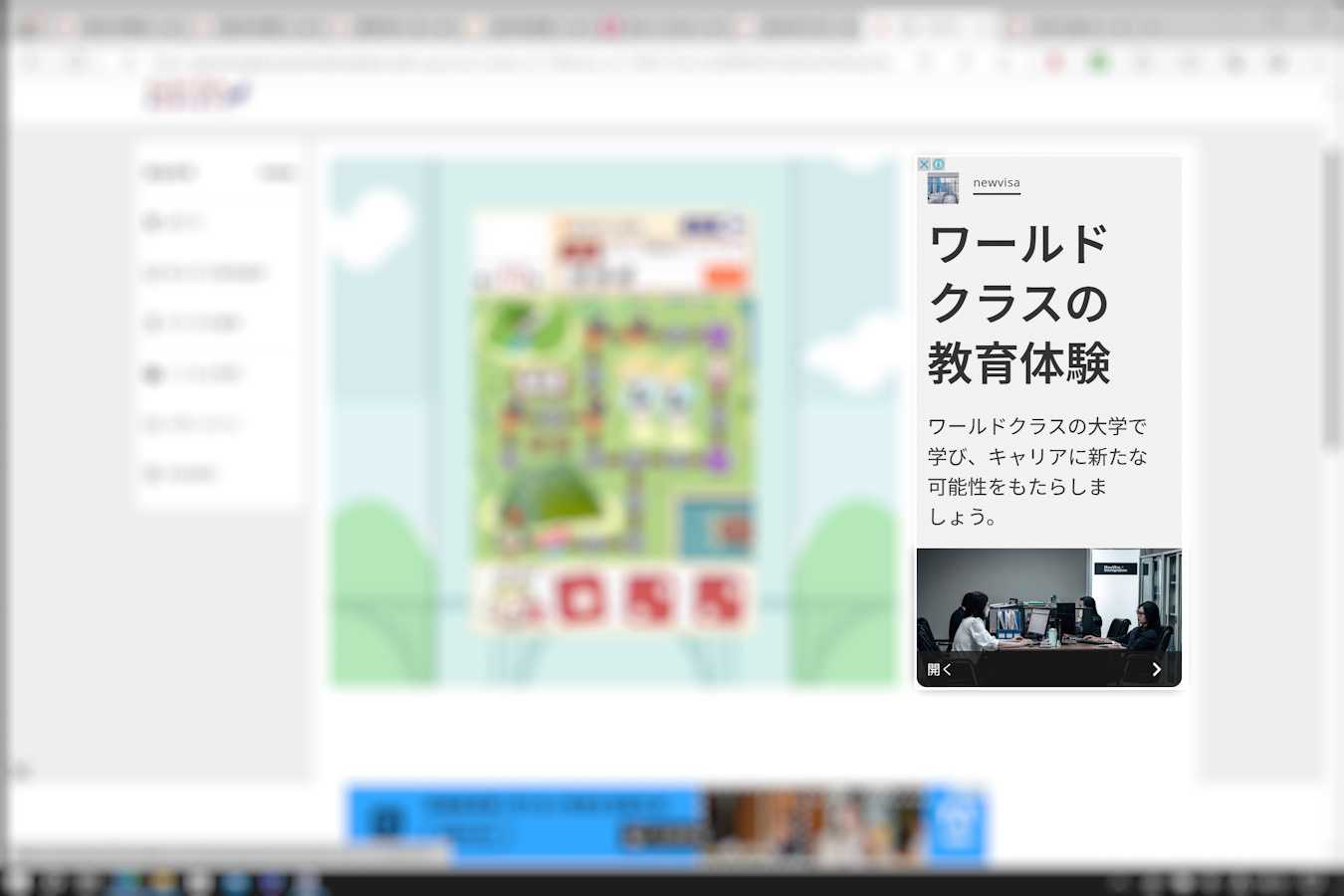Click the page's vertical scrollbar thumb
1344x896 pixels.
[x=1332, y=299]
